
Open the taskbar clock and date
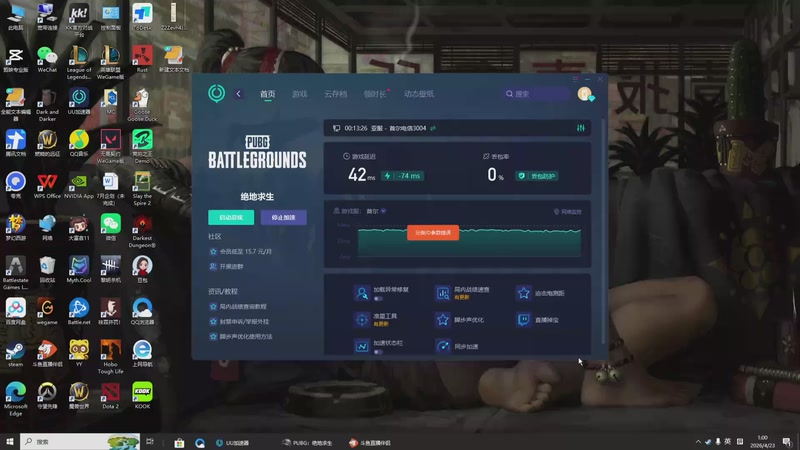click(762, 442)
